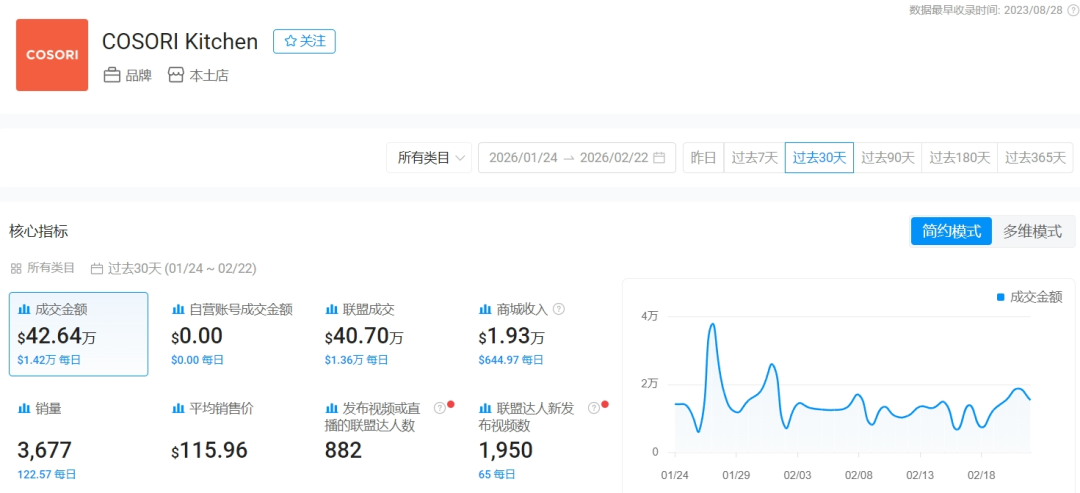Select the 过去90天 time range

pos(888,158)
